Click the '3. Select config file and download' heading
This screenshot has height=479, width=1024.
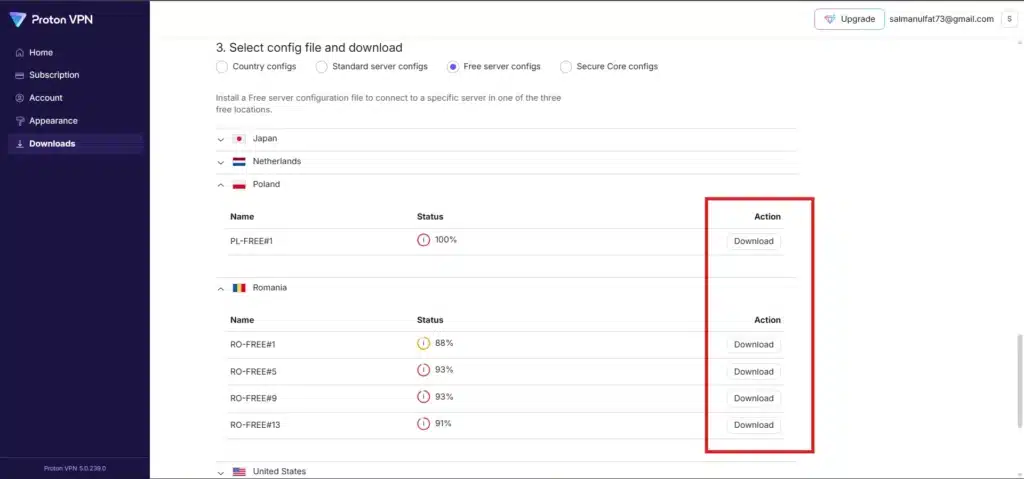coord(309,48)
